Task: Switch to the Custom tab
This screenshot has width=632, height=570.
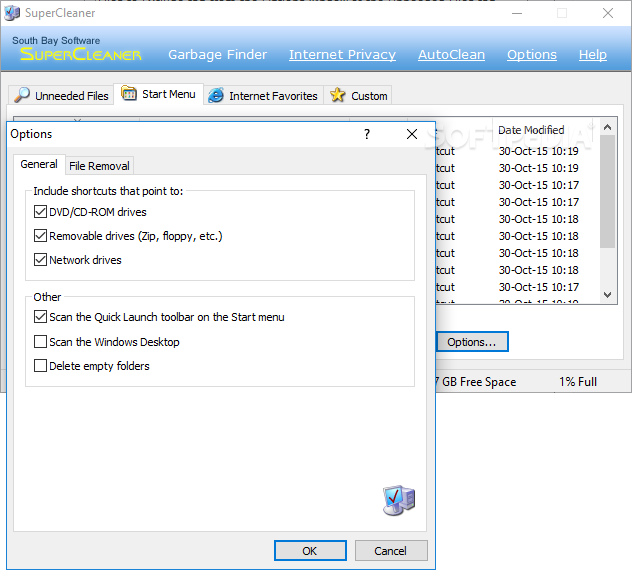Action: point(358,96)
